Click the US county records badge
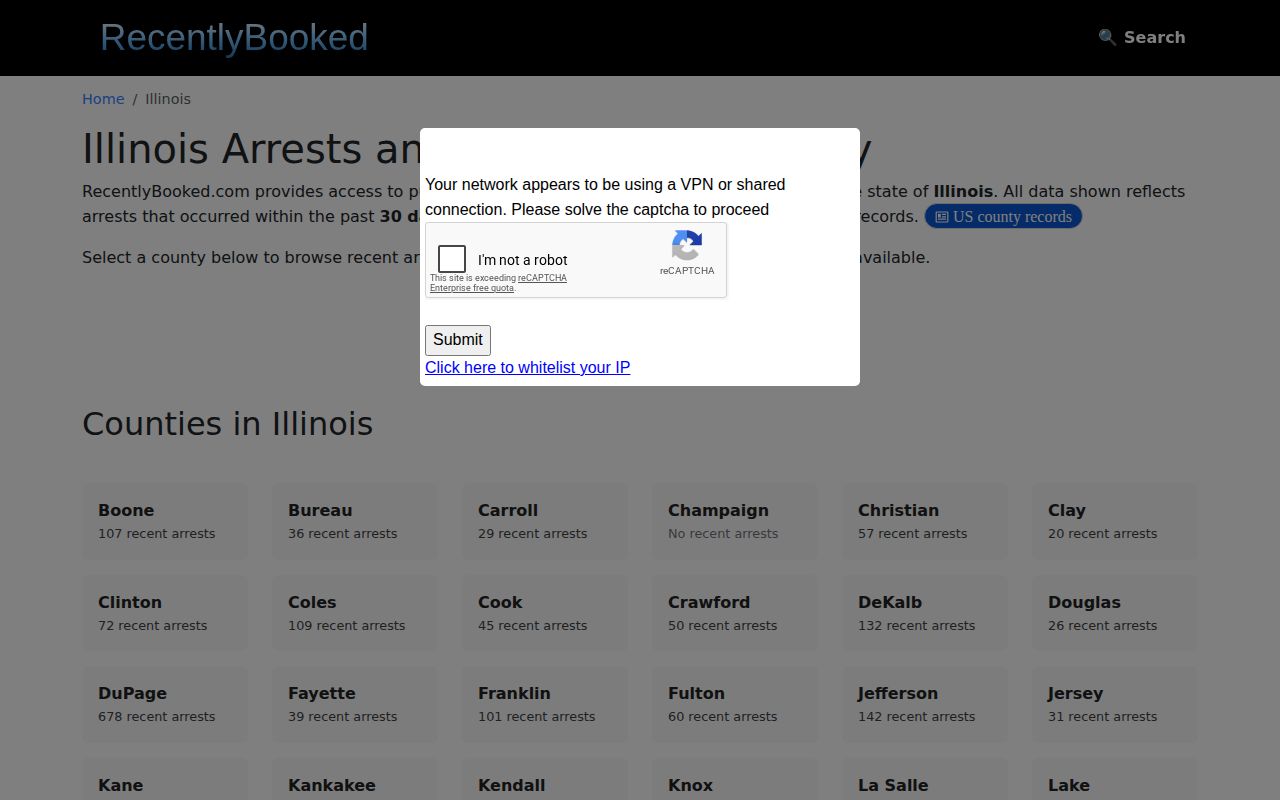This screenshot has width=1280, height=800. pyautogui.click(x=1003, y=216)
